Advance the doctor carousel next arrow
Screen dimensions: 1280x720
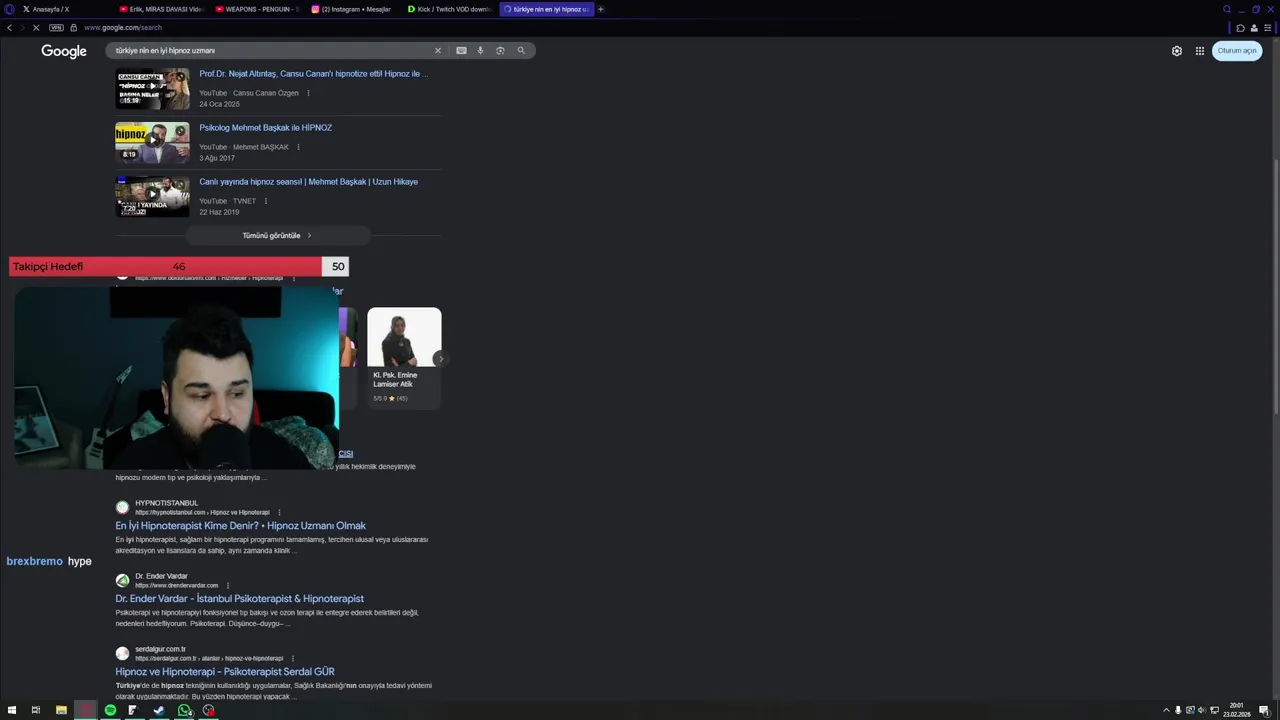[x=440, y=359]
